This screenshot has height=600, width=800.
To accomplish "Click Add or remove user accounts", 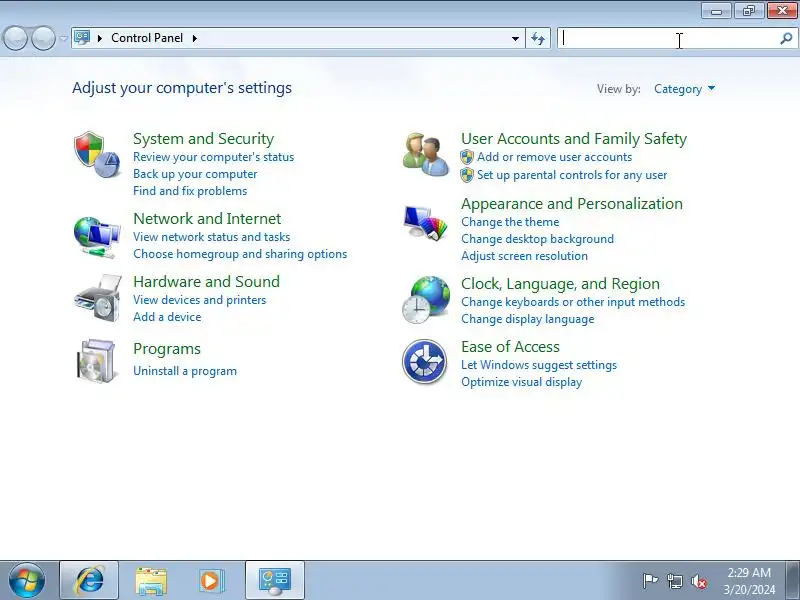I will pos(554,157).
